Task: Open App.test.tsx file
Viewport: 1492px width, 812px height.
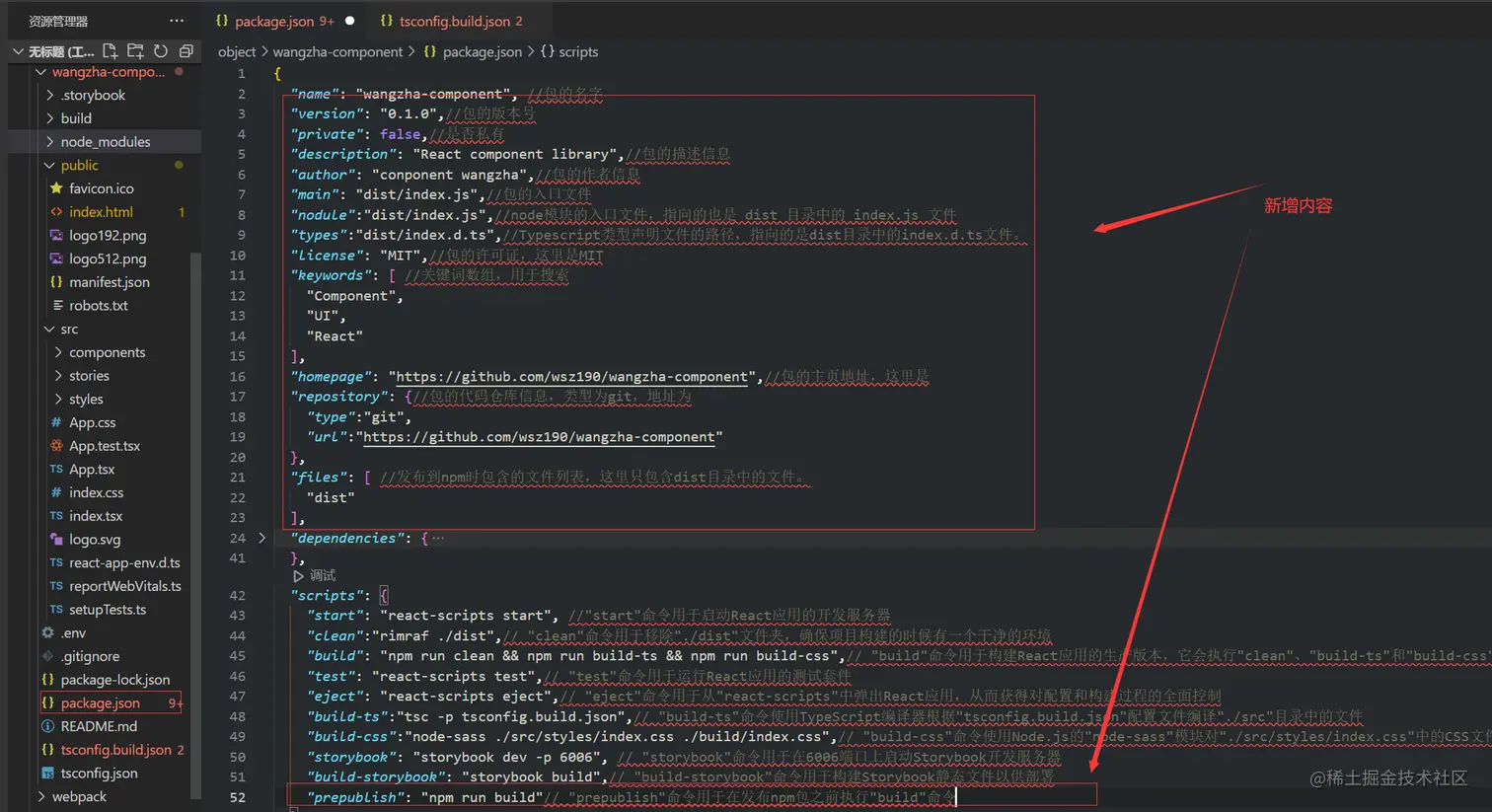Action: tap(105, 446)
